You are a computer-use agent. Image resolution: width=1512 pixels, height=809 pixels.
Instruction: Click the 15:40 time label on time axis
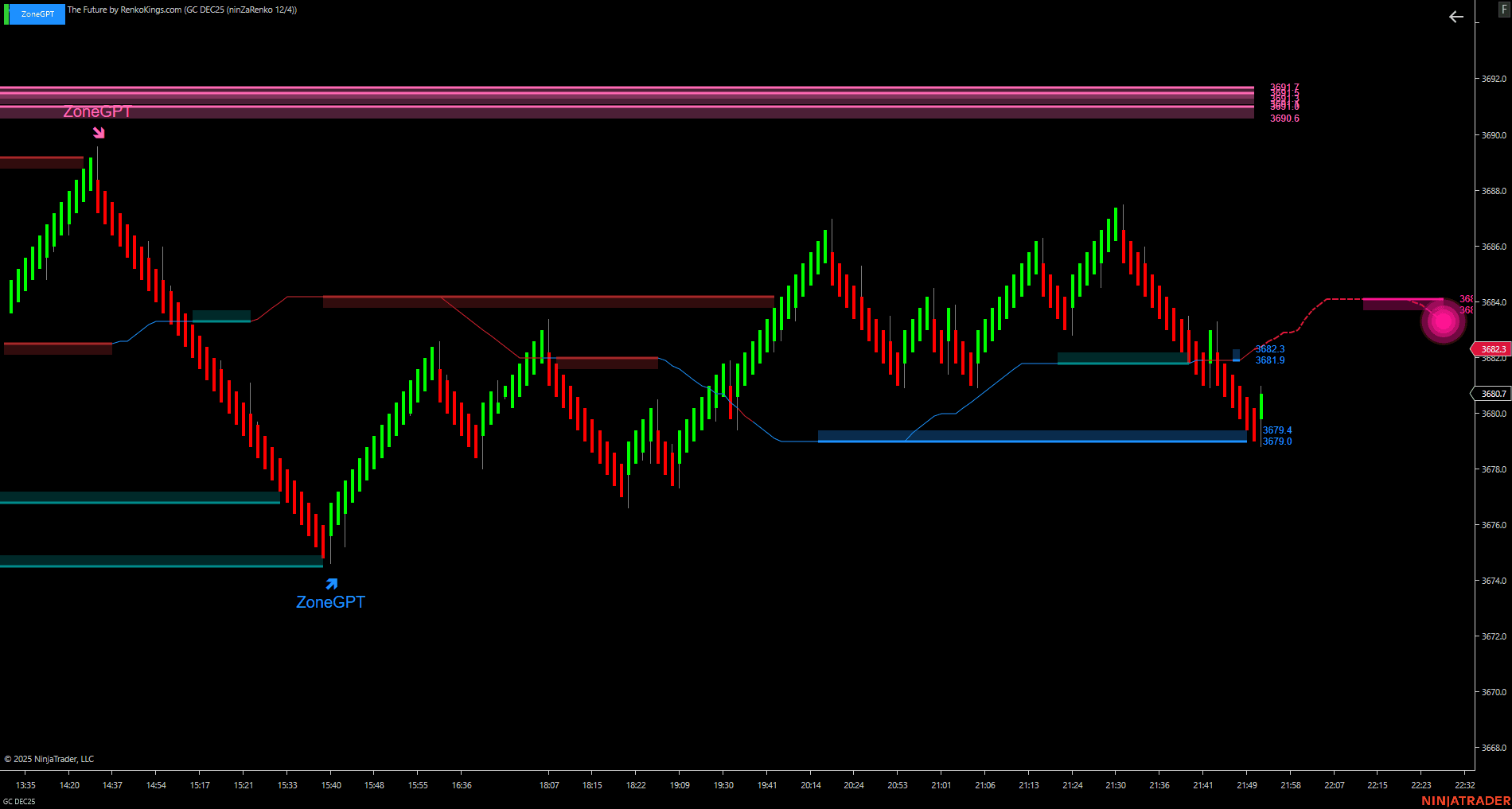tap(331, 785)
